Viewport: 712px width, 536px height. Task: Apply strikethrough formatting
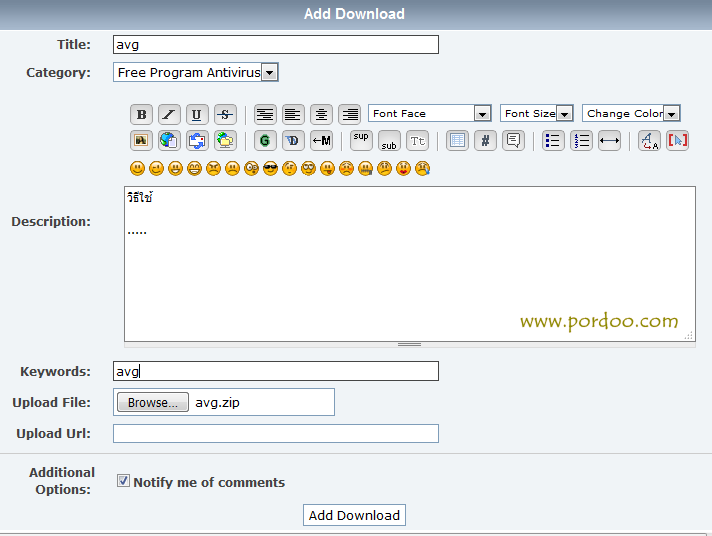coord(225,114)
